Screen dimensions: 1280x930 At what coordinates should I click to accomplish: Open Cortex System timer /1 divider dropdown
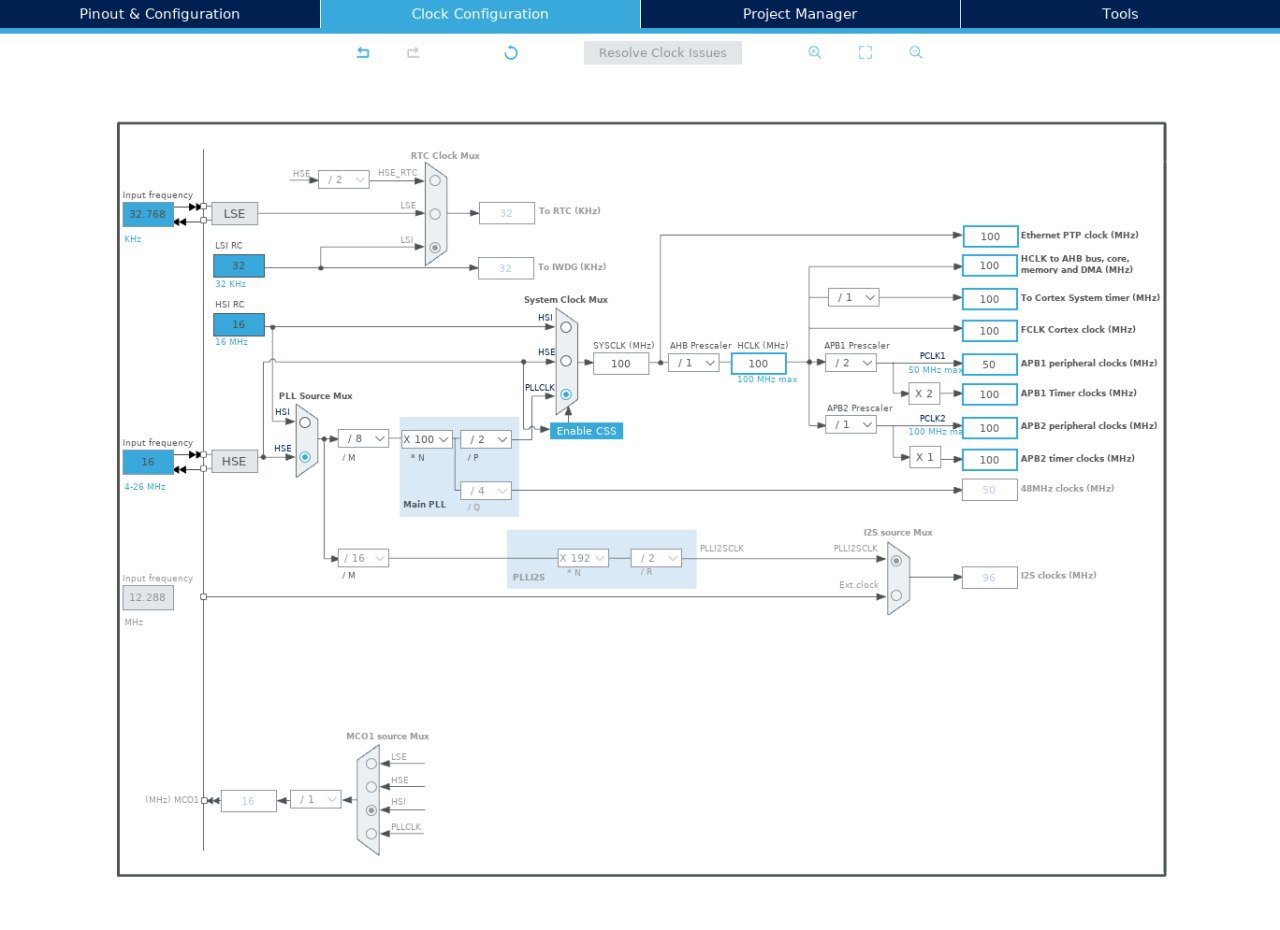[854, 298]
